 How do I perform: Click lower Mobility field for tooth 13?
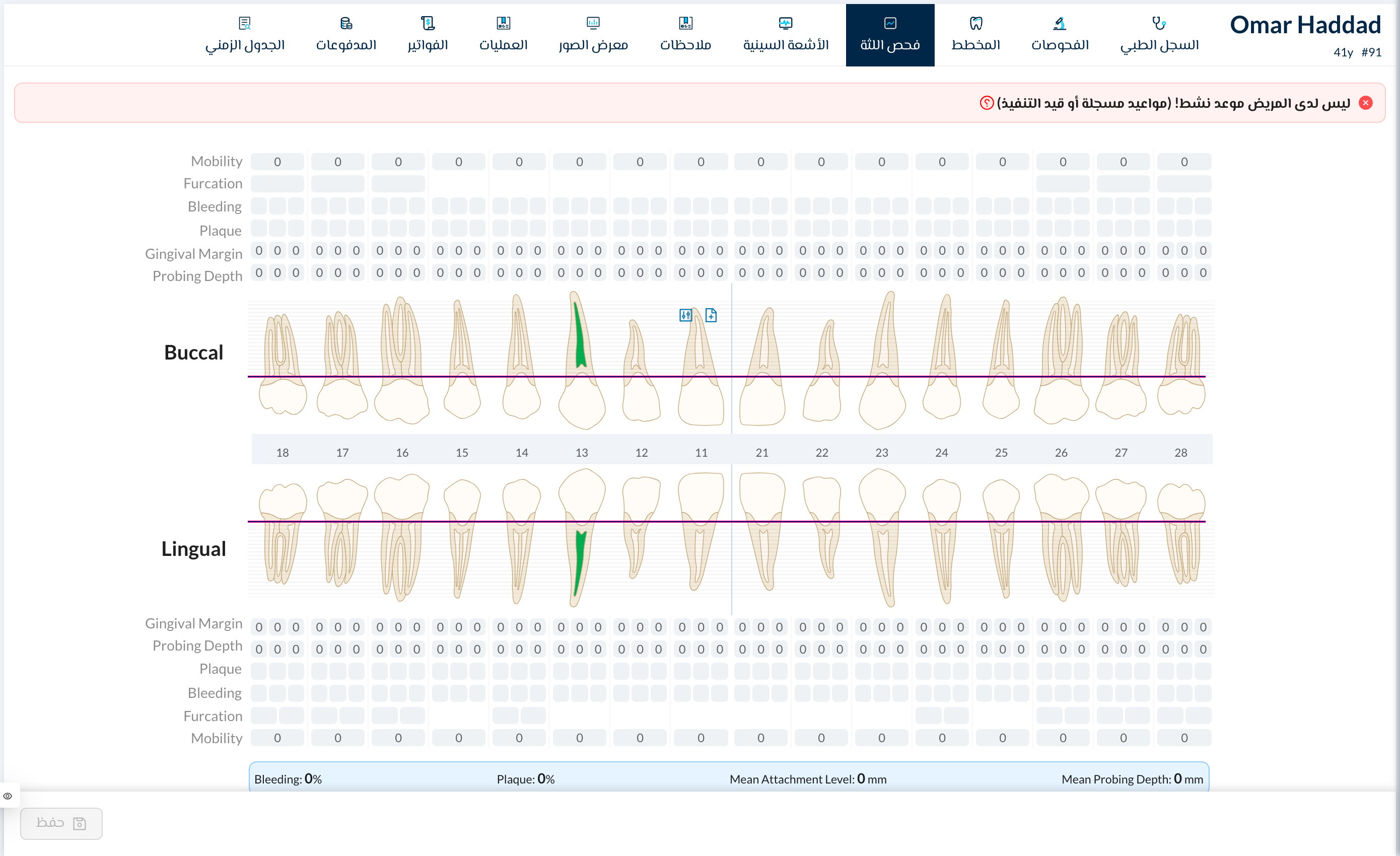(x=580, y=738)
